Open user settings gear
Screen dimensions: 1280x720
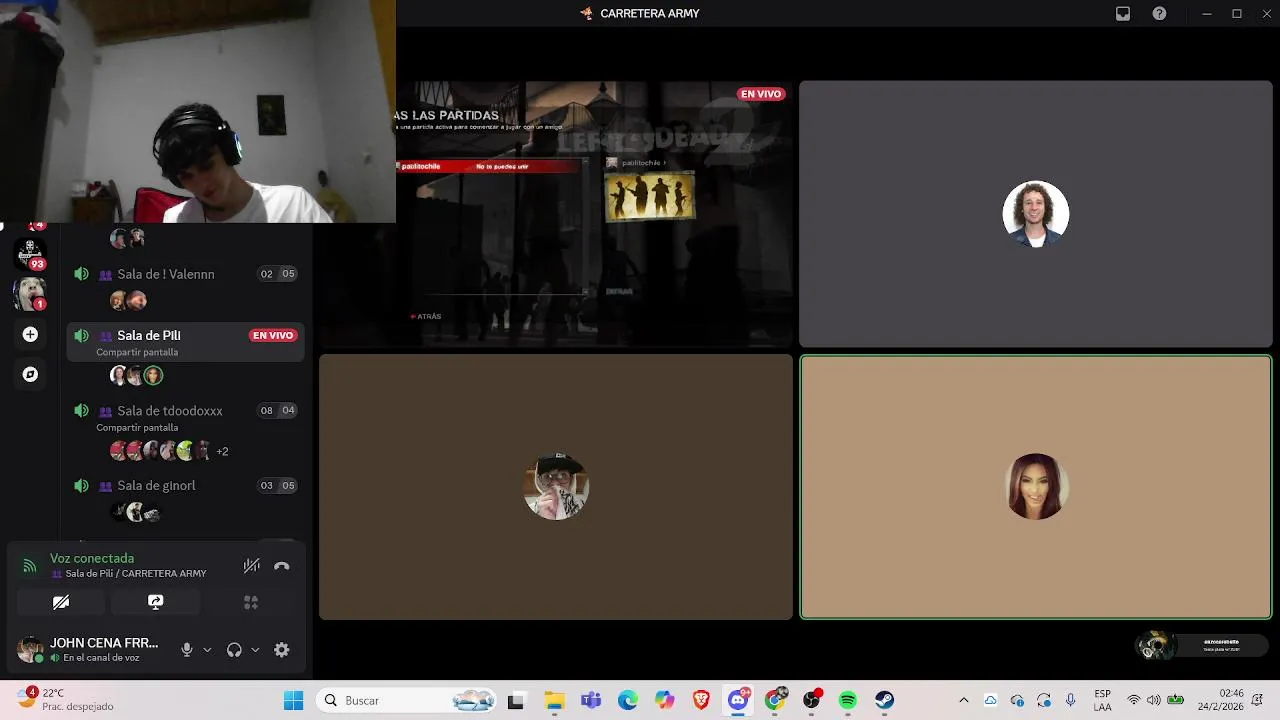pyautogui.click(x=282, y=650)
